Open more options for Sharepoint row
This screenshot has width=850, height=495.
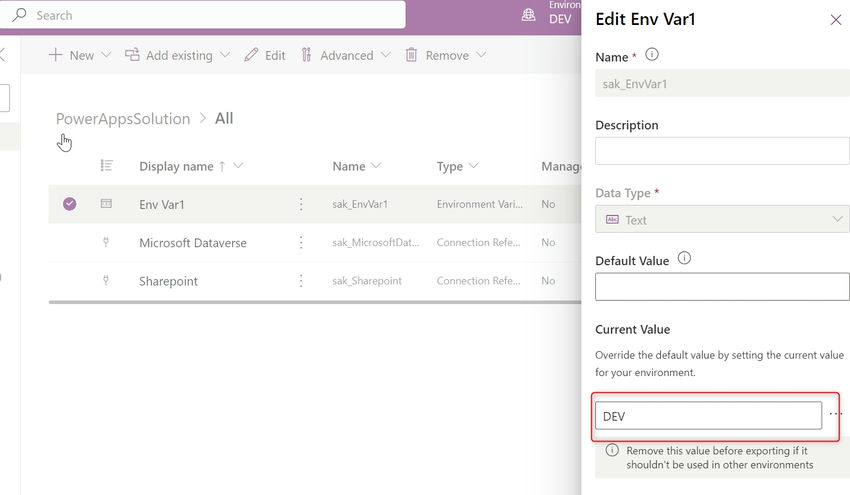[x=301, y=281]
